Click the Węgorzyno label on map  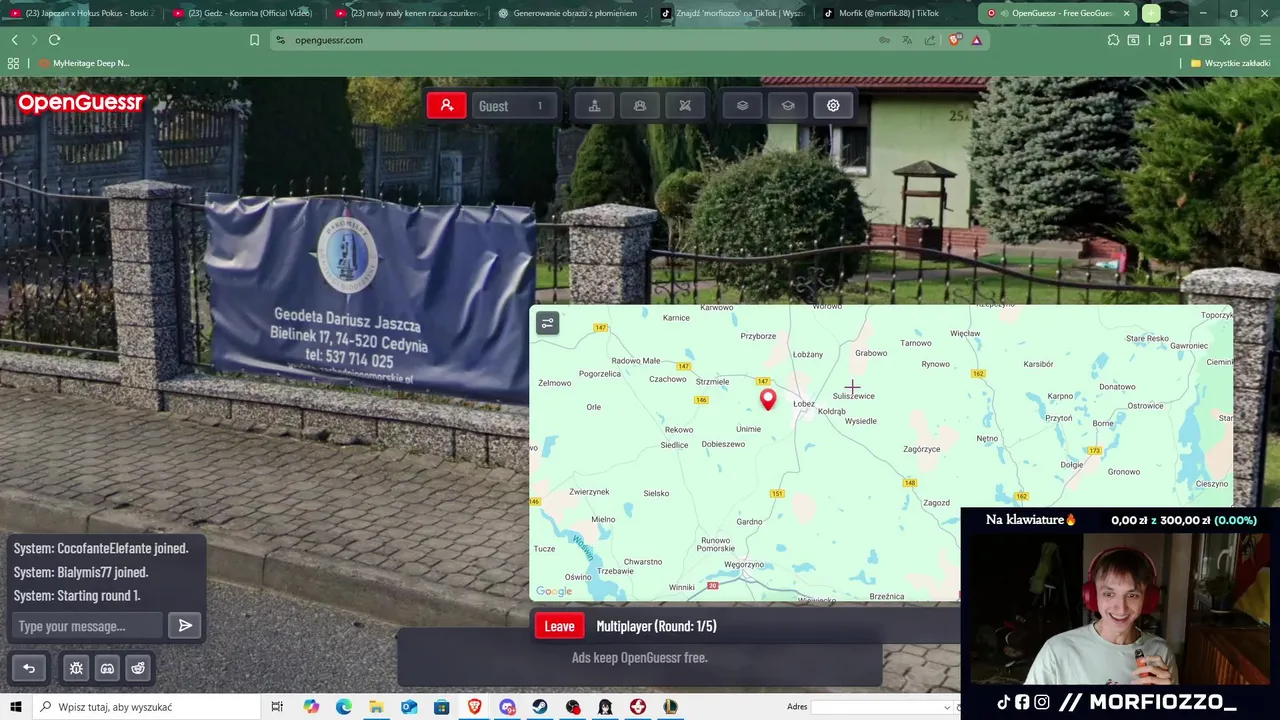click(744, 564)
